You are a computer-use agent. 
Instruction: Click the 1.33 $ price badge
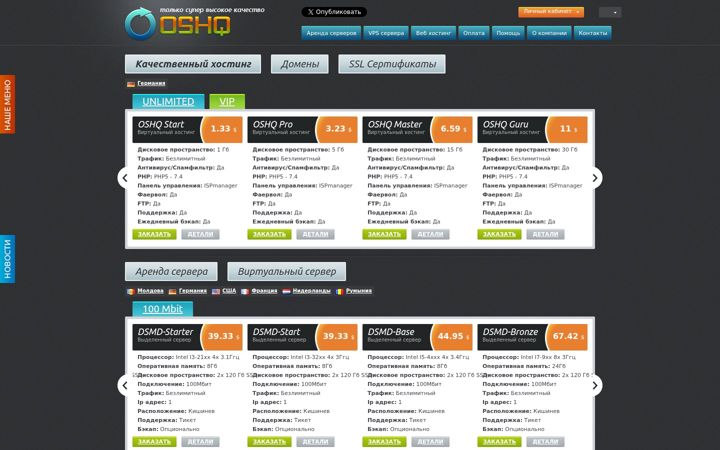(x=222, y=129)
